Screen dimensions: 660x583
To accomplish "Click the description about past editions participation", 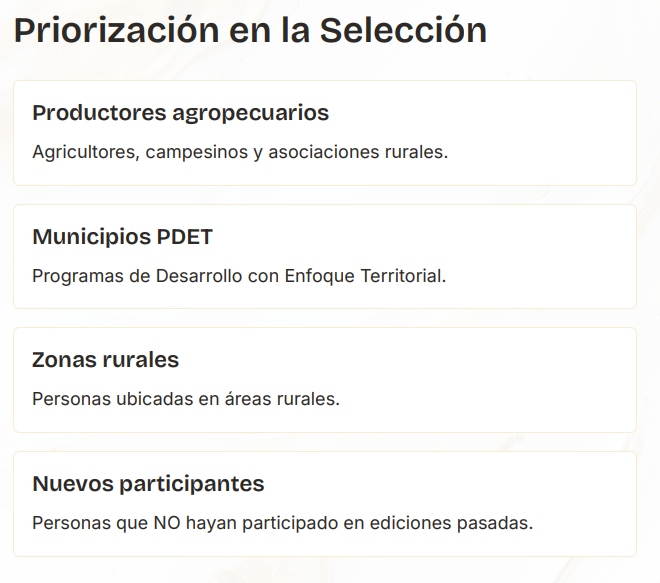I will [282, 523].
